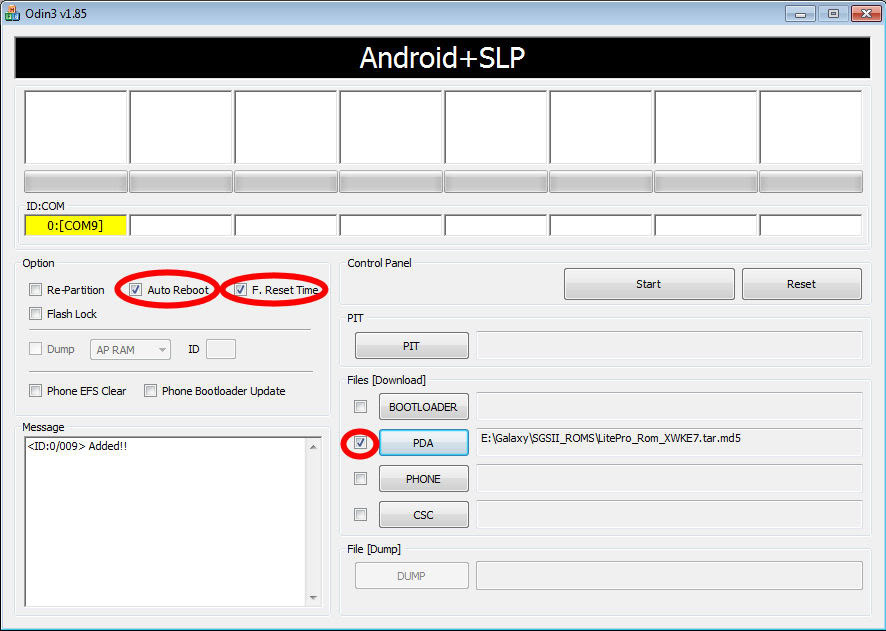
Task: Click the PIT file button
Action: [412, 346]
